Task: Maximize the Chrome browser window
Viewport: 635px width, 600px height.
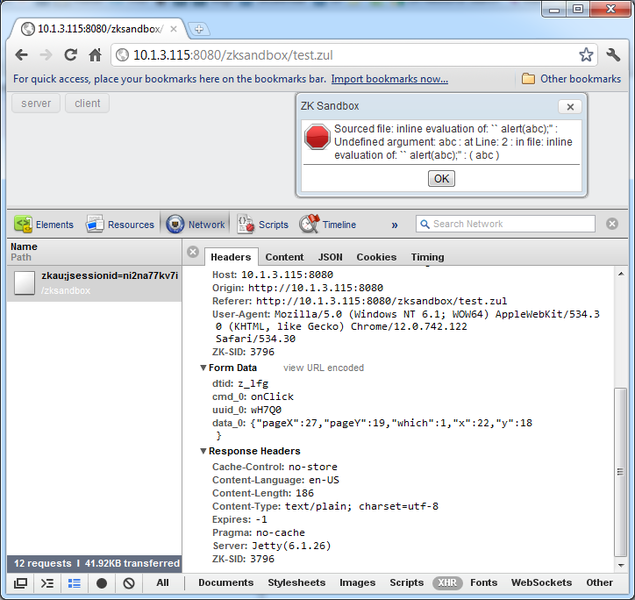Action: [577, 10]
